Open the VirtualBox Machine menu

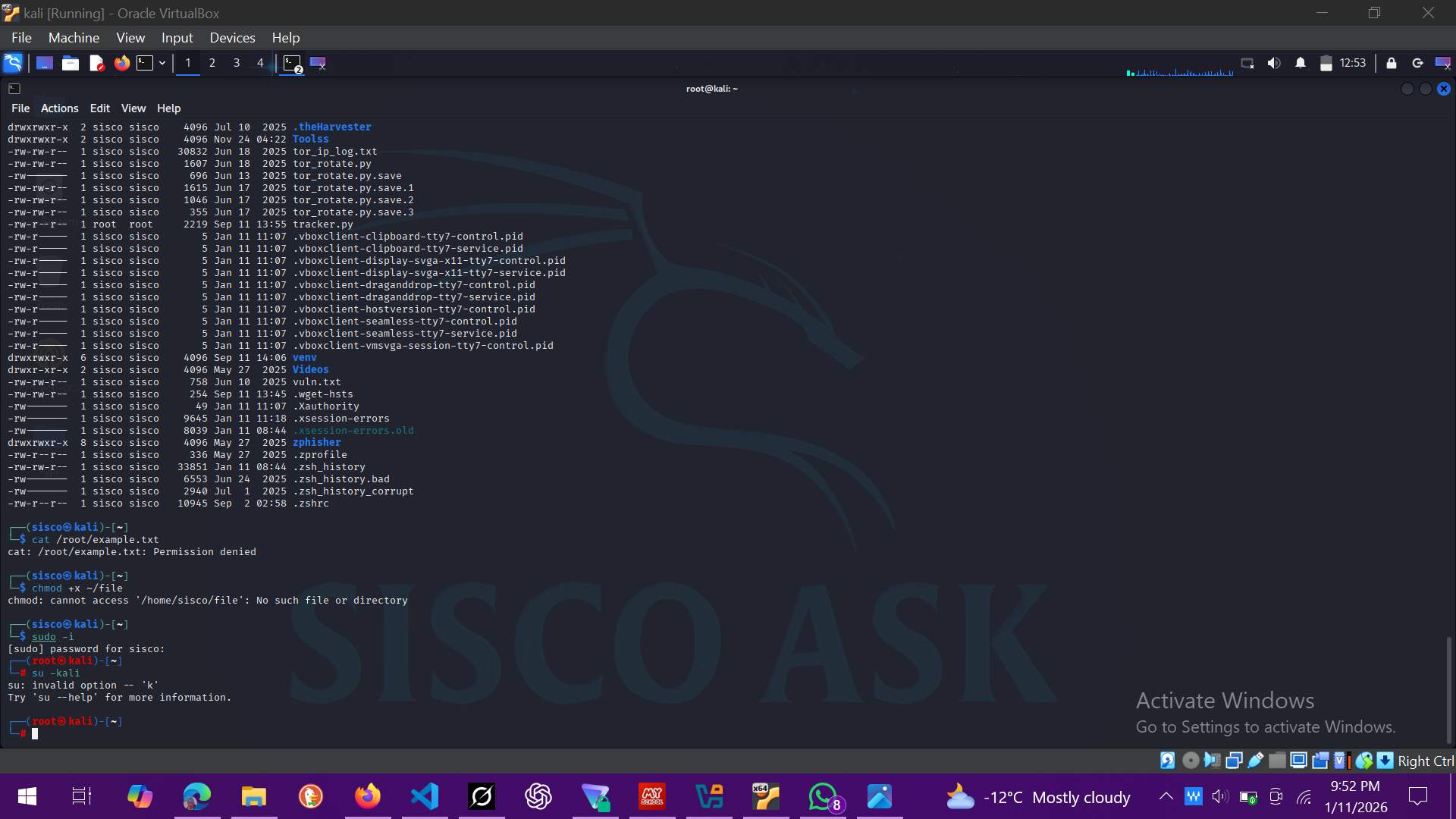point(74,38)
